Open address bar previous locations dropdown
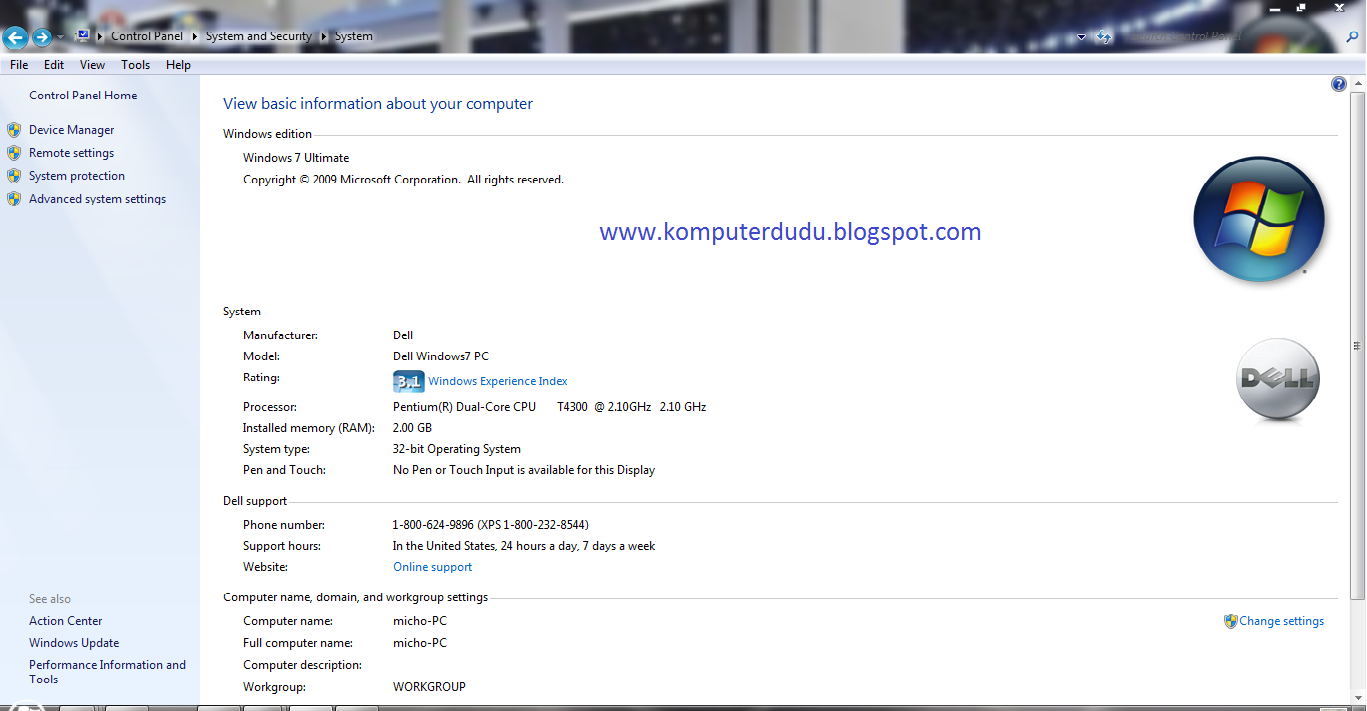 1081,37
